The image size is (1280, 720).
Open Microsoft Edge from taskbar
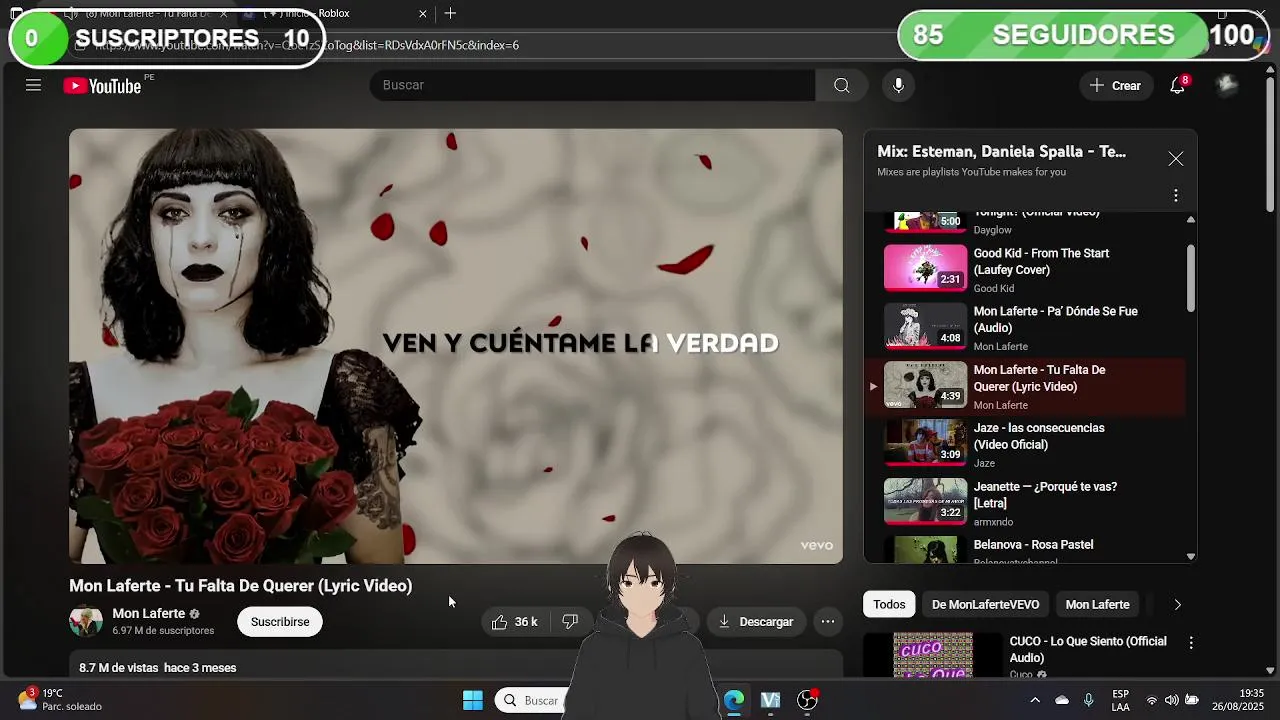point(734,700)
